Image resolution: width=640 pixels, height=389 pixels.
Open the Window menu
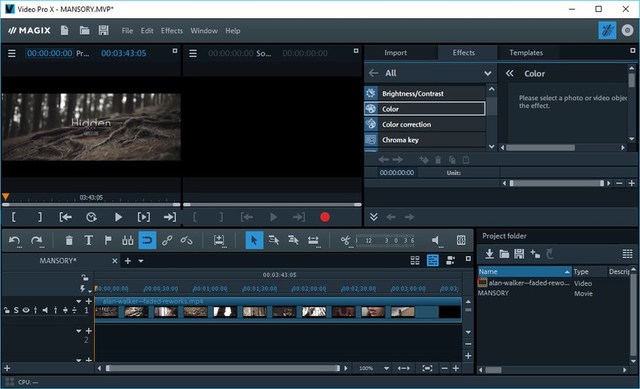click(x=204, y=31)
